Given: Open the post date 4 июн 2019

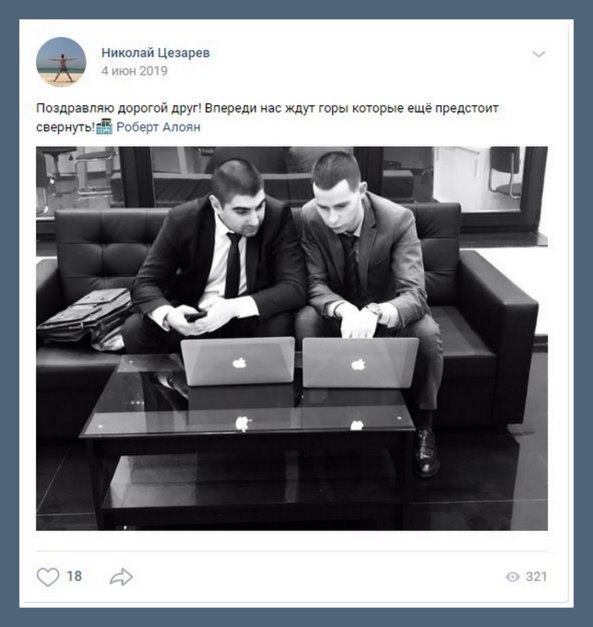Looking at the screenshot, I should tap(134, 71).
